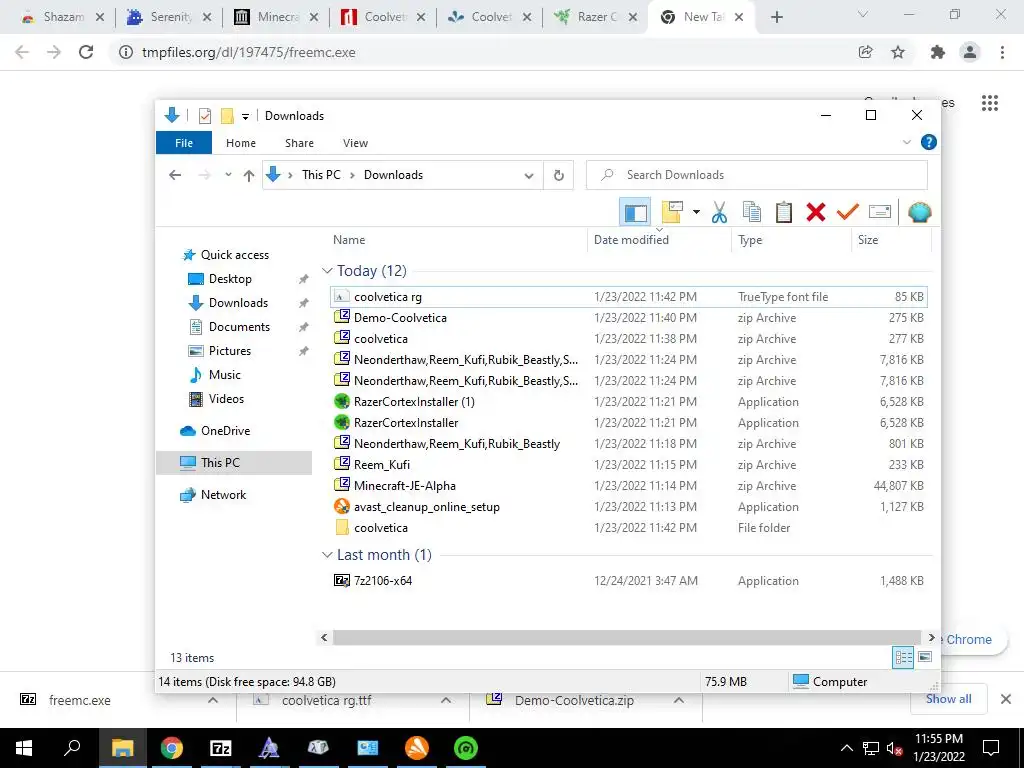Open the Google apps grid icon

tap(989, 103)
